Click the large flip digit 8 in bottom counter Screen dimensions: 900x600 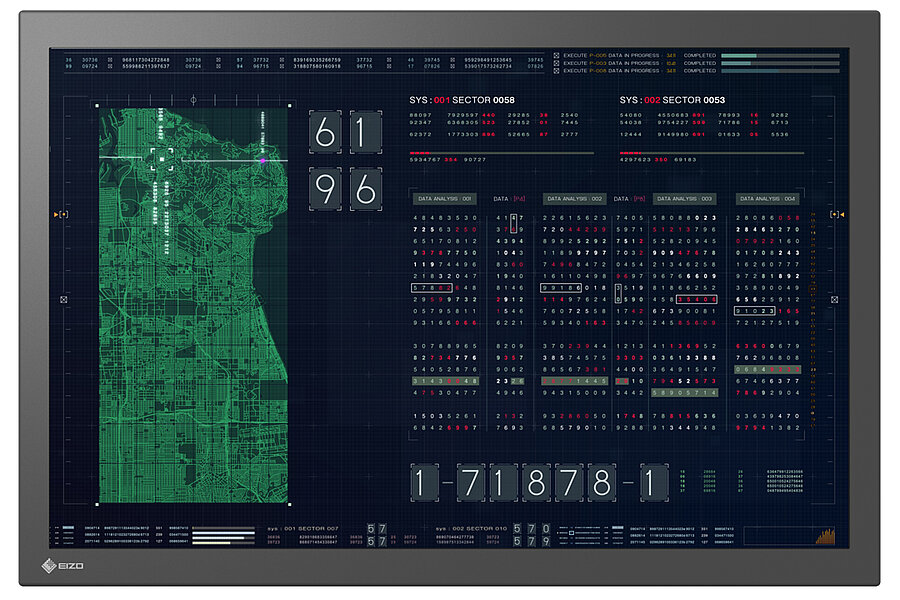click(537, 484)
